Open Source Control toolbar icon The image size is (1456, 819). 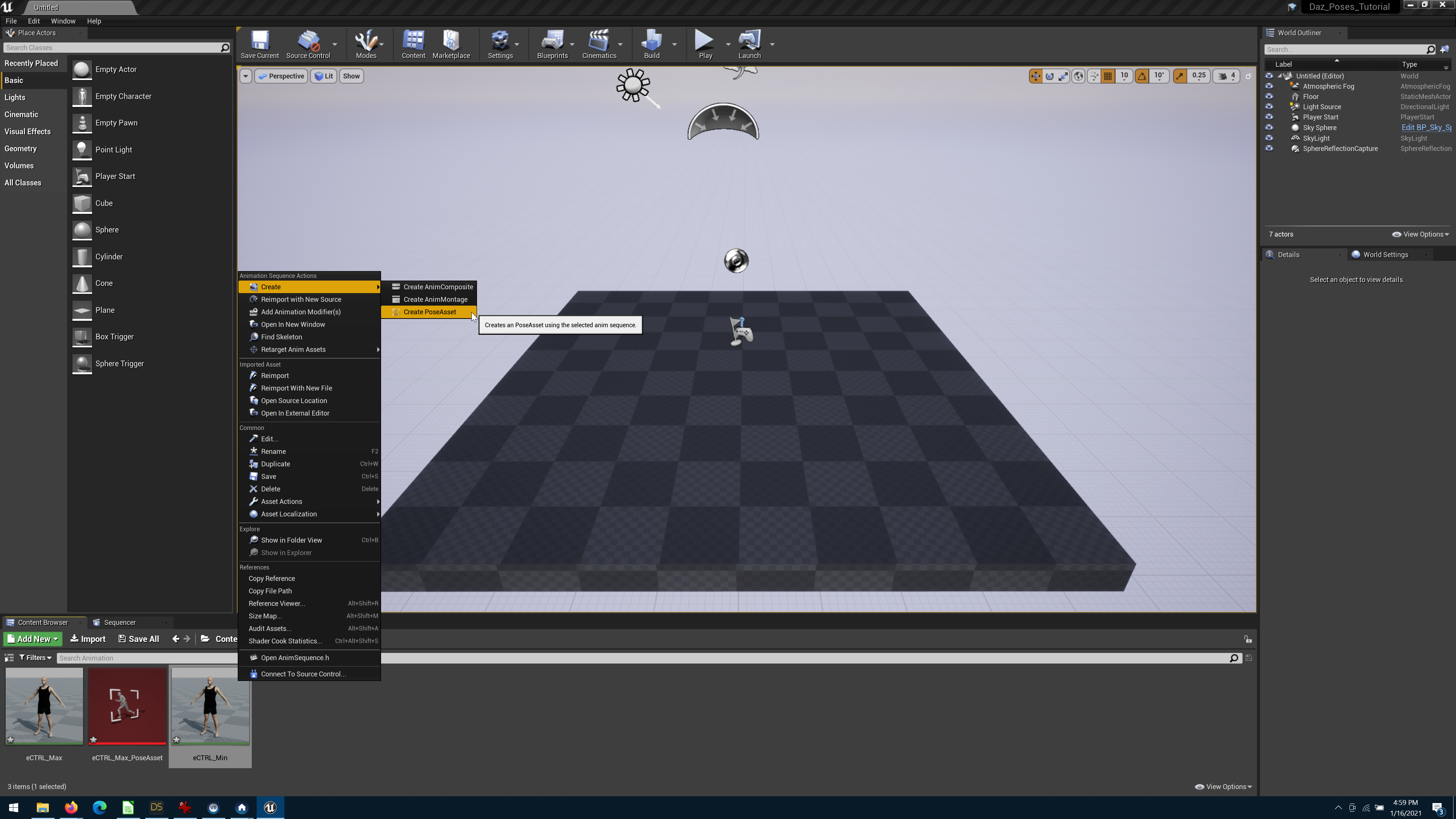click(308, 44)
